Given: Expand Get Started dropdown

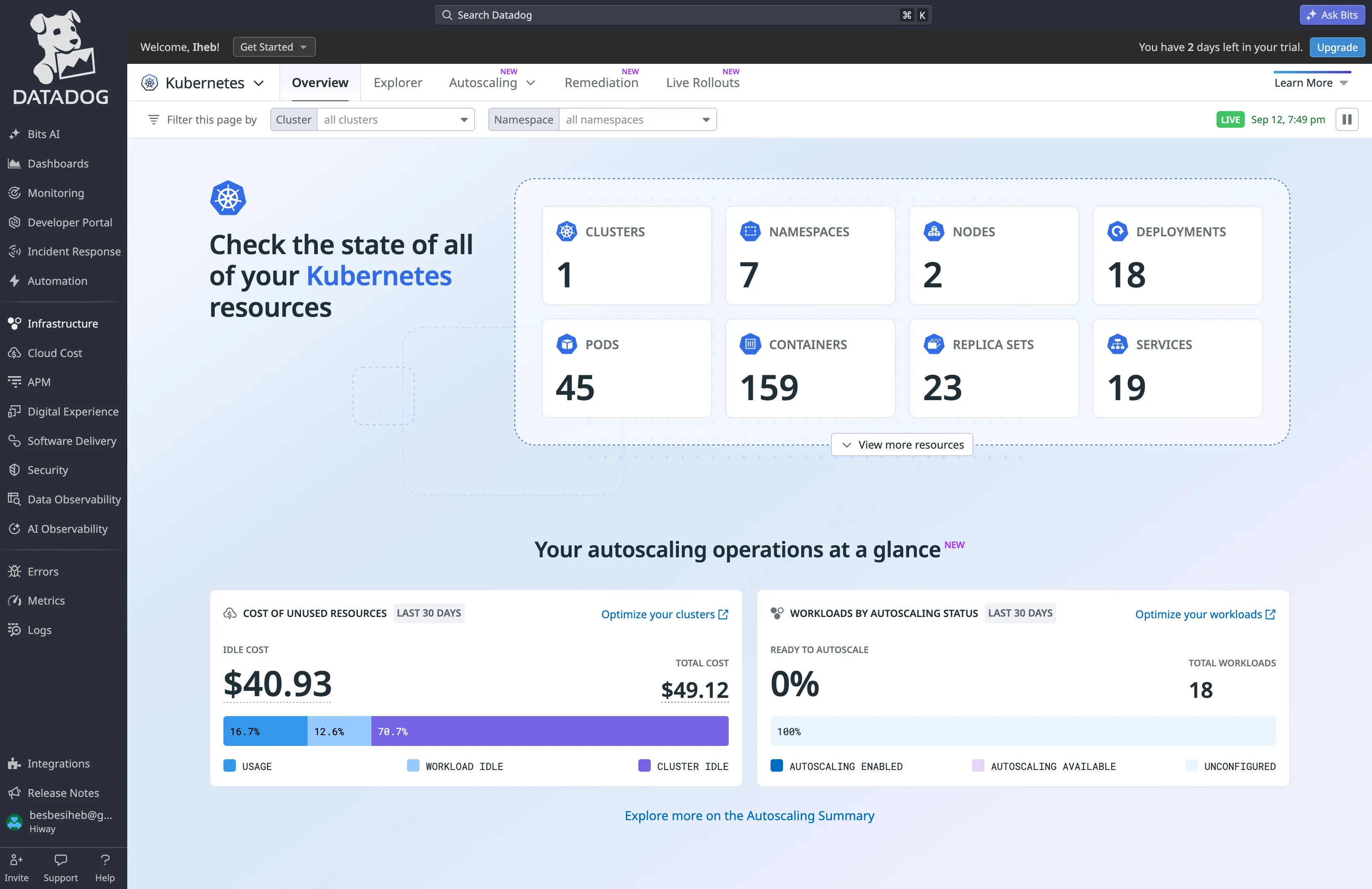Looking at the screenshot, I should pos(274,47).
